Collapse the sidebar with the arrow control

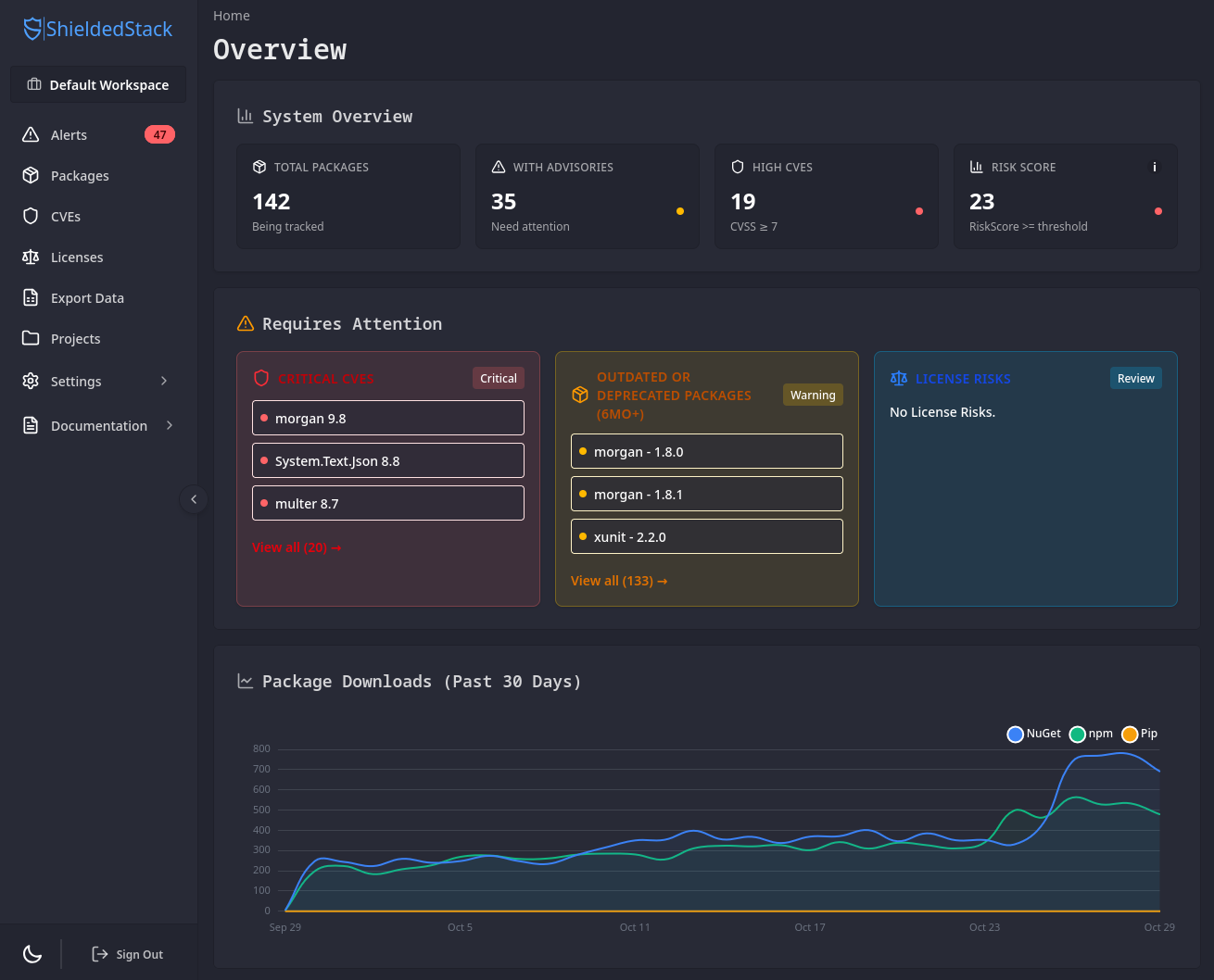click(x=194, y=498)
